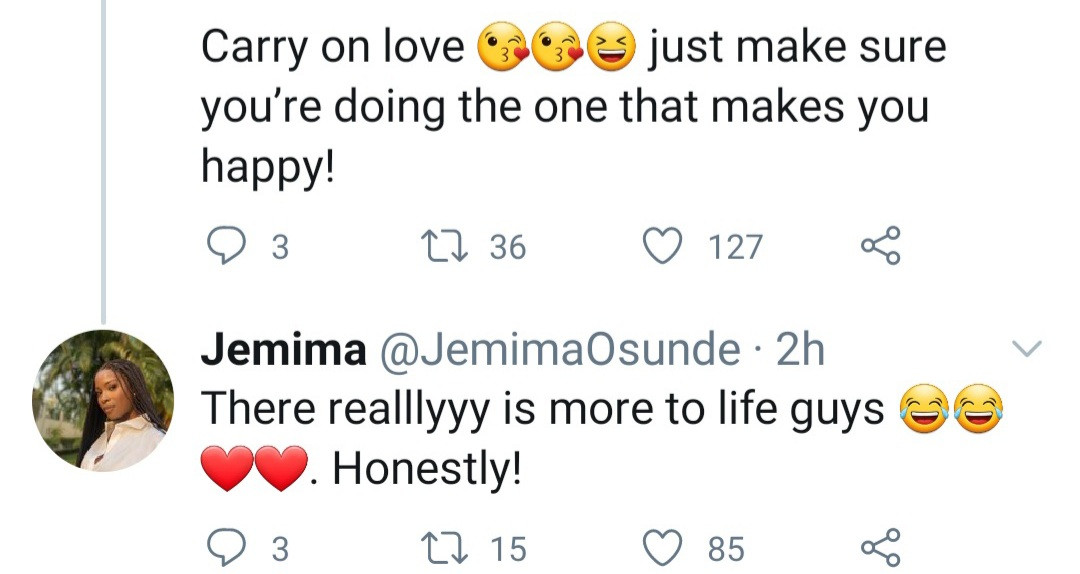Viewport: 1080px width, 574px height.
Task: Click the 85 likes count number
Action: click(x=726, y=548)
